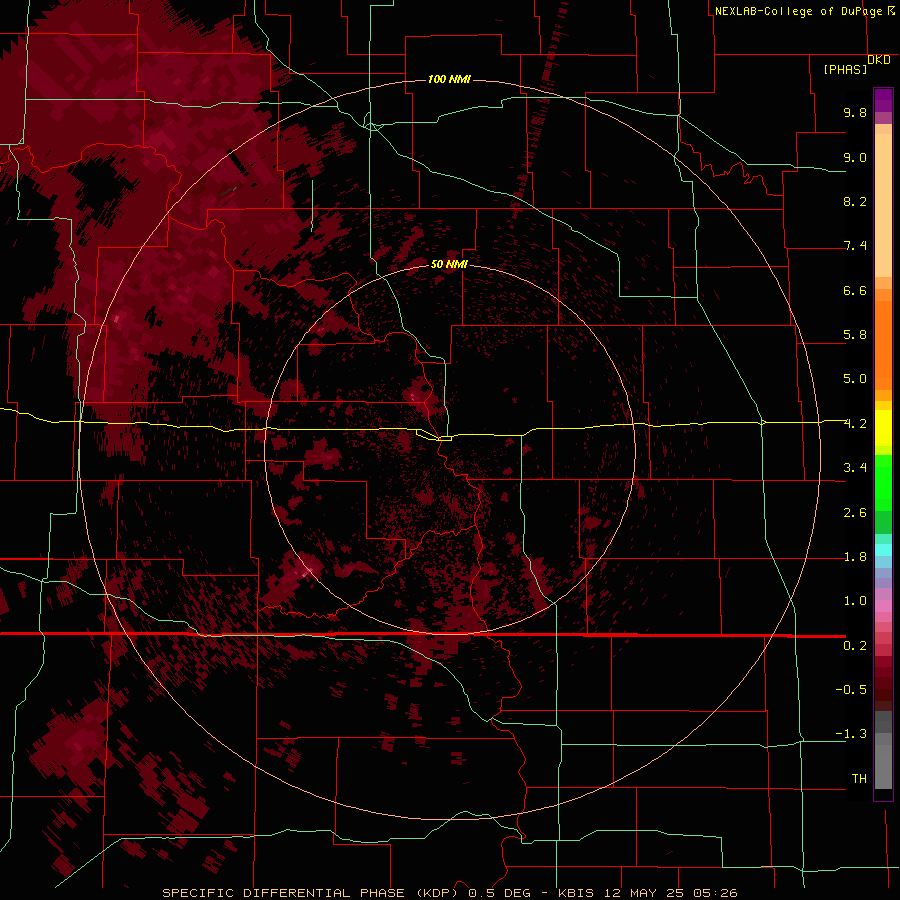Click the 1.8 scale label
The image size is (900, 900).
pos(855,557)
